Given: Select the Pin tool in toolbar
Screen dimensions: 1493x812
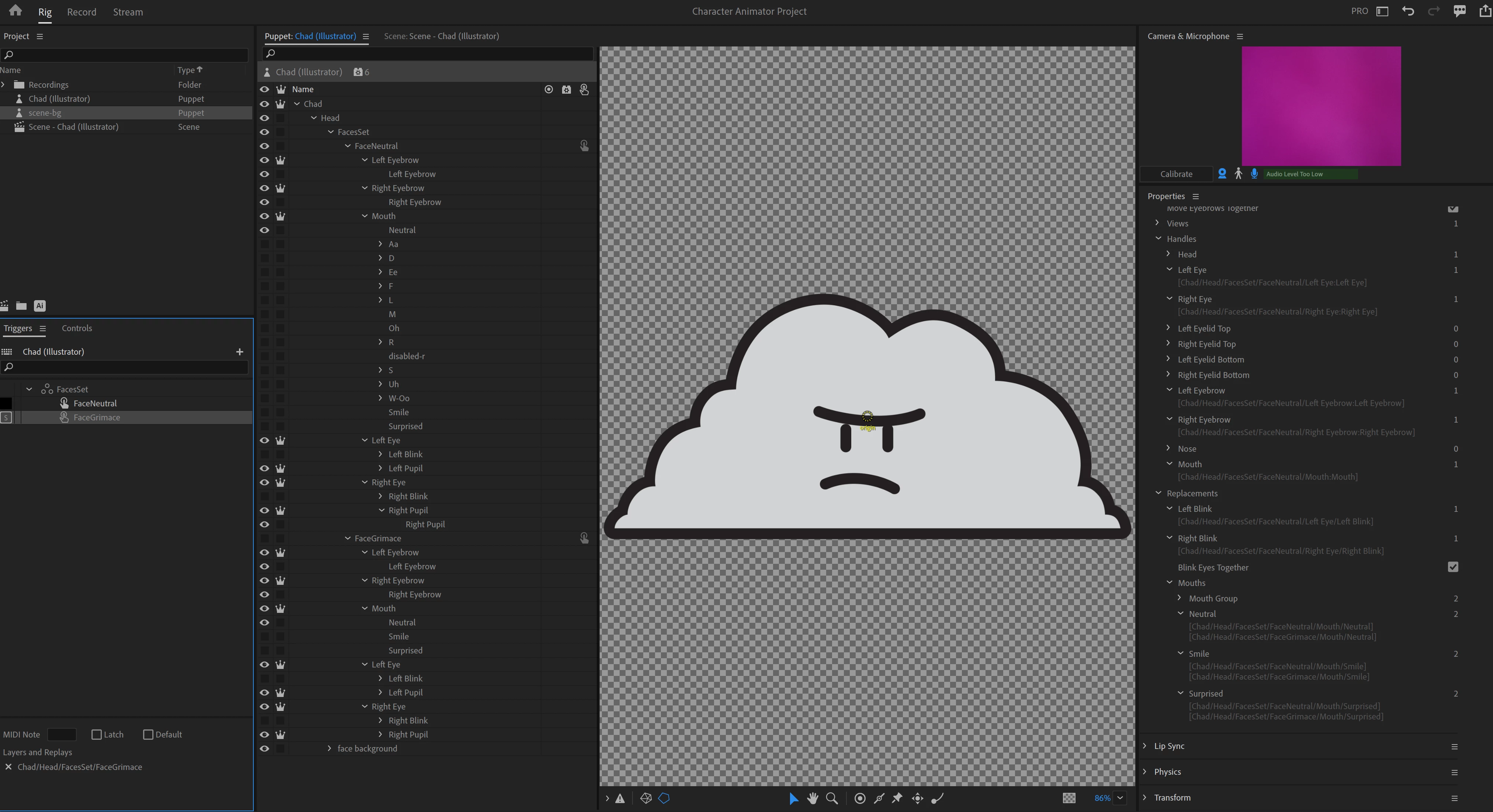Looking at the screenshot, I should tap(897, 798).
